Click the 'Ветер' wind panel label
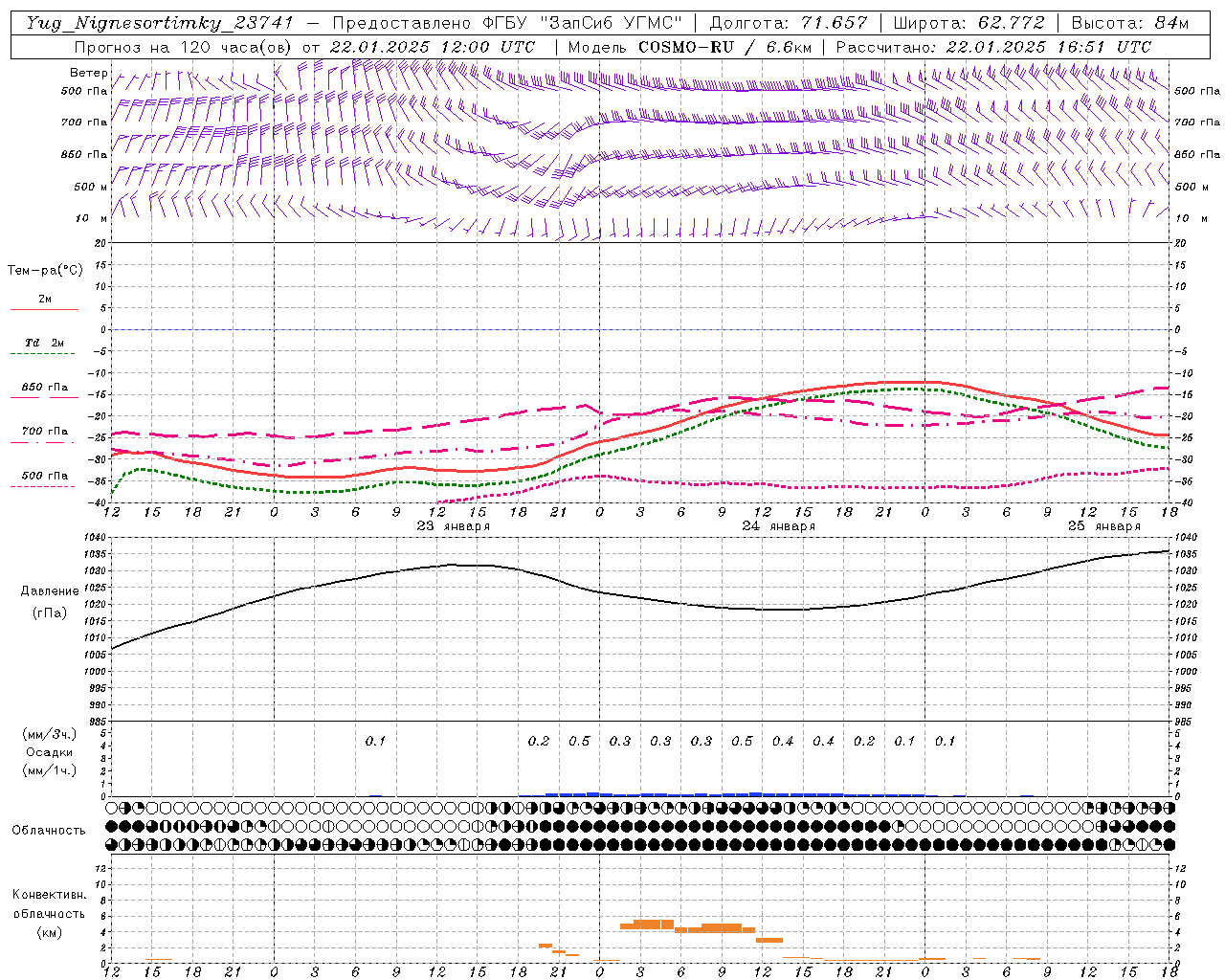The height and width of the screenshot is (980, 1225). tap(89, 74)
